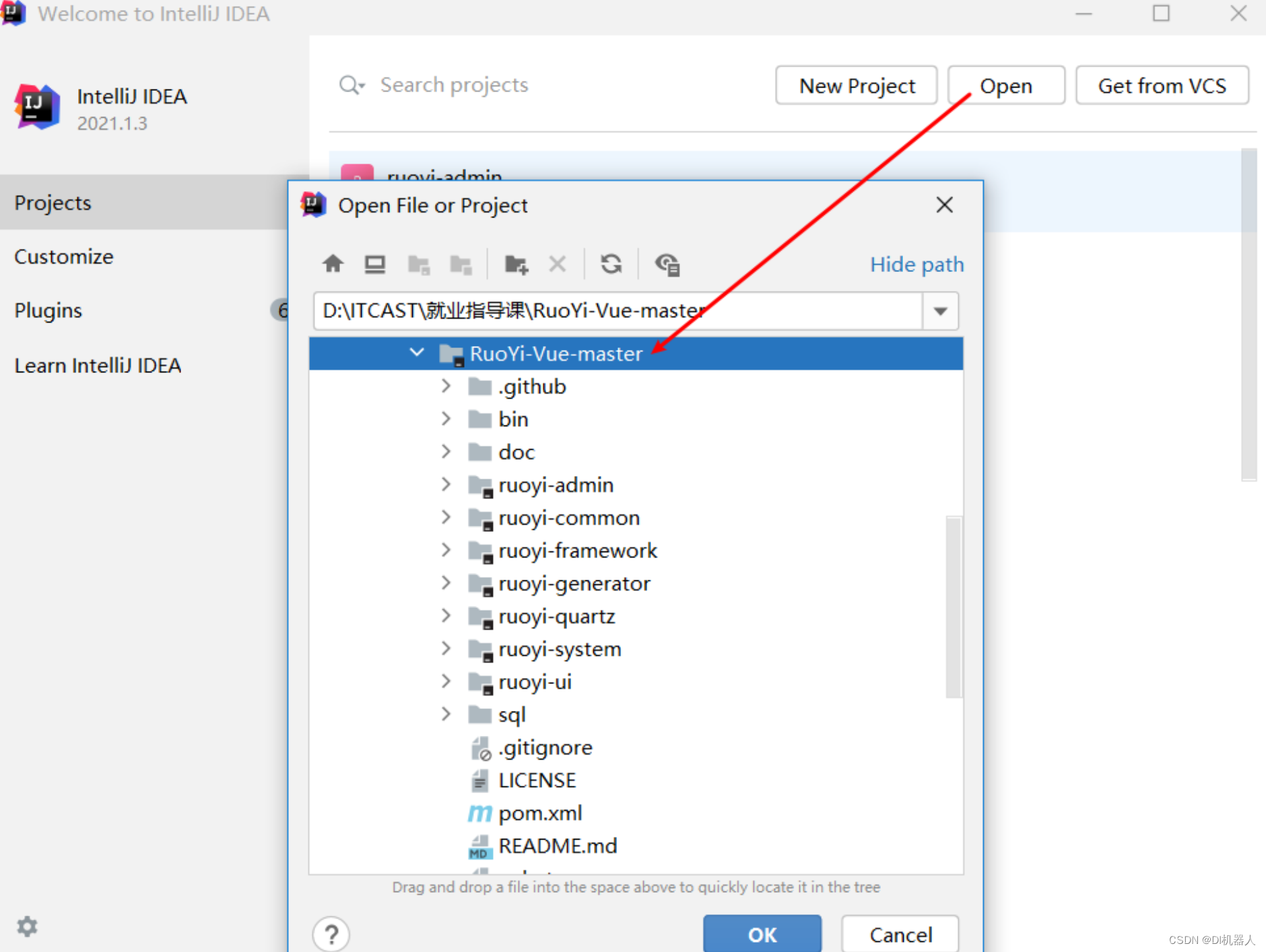This screenshot has width=1266, height=952.
Task: Select the RuoYi-Vue-master row
Action: [x=636, y=353]
